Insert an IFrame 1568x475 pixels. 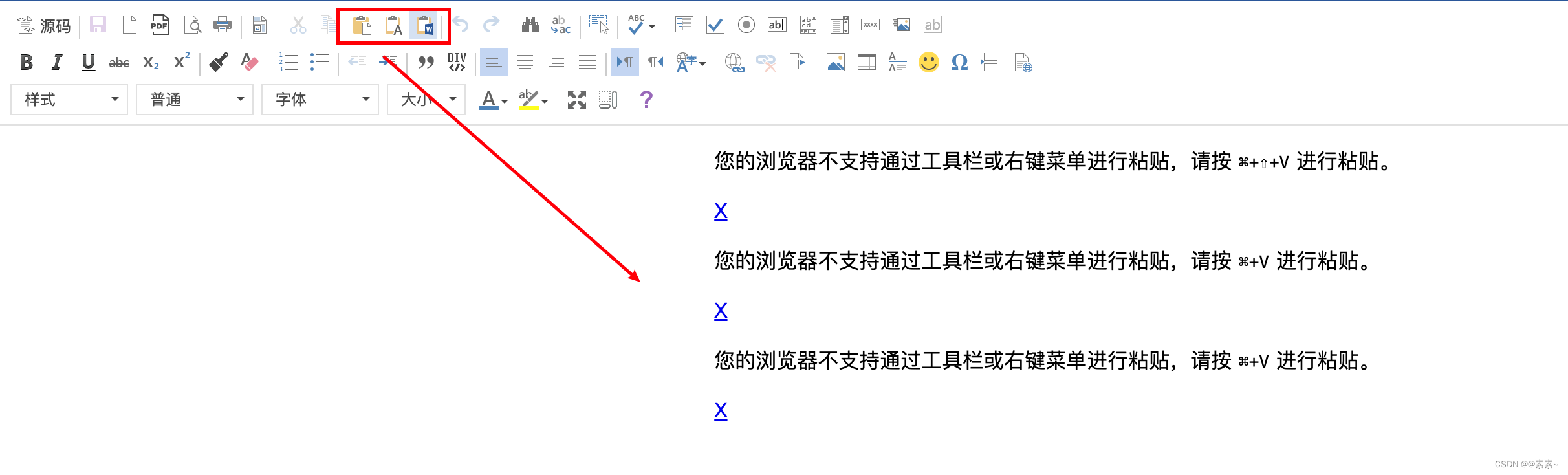click(x=1023, y=62)
